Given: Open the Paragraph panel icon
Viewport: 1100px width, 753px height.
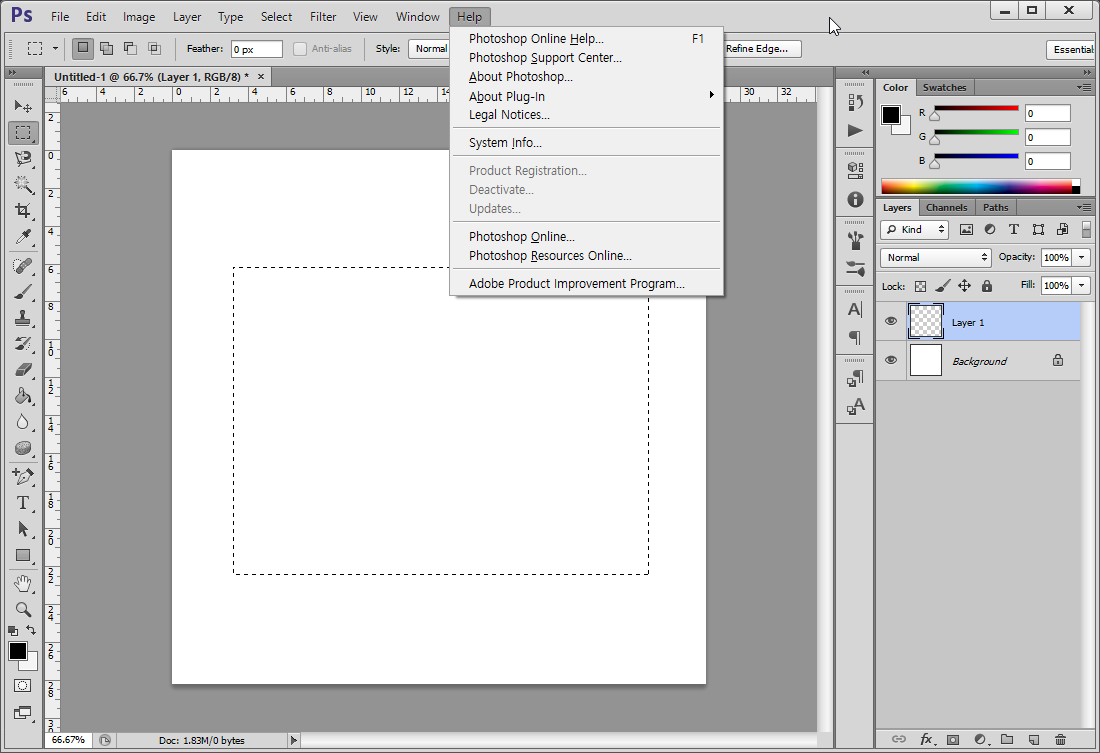Looking at the screenshot, I should 855,338.
